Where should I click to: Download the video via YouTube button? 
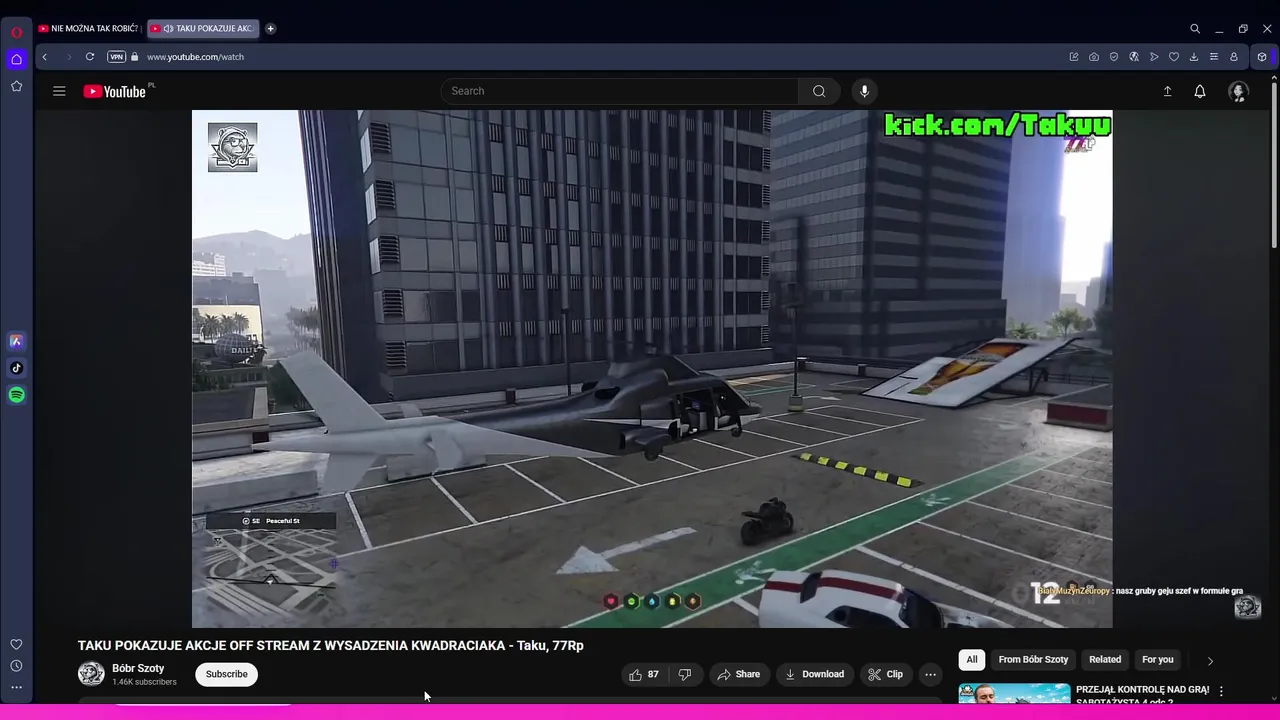point(814,674)
